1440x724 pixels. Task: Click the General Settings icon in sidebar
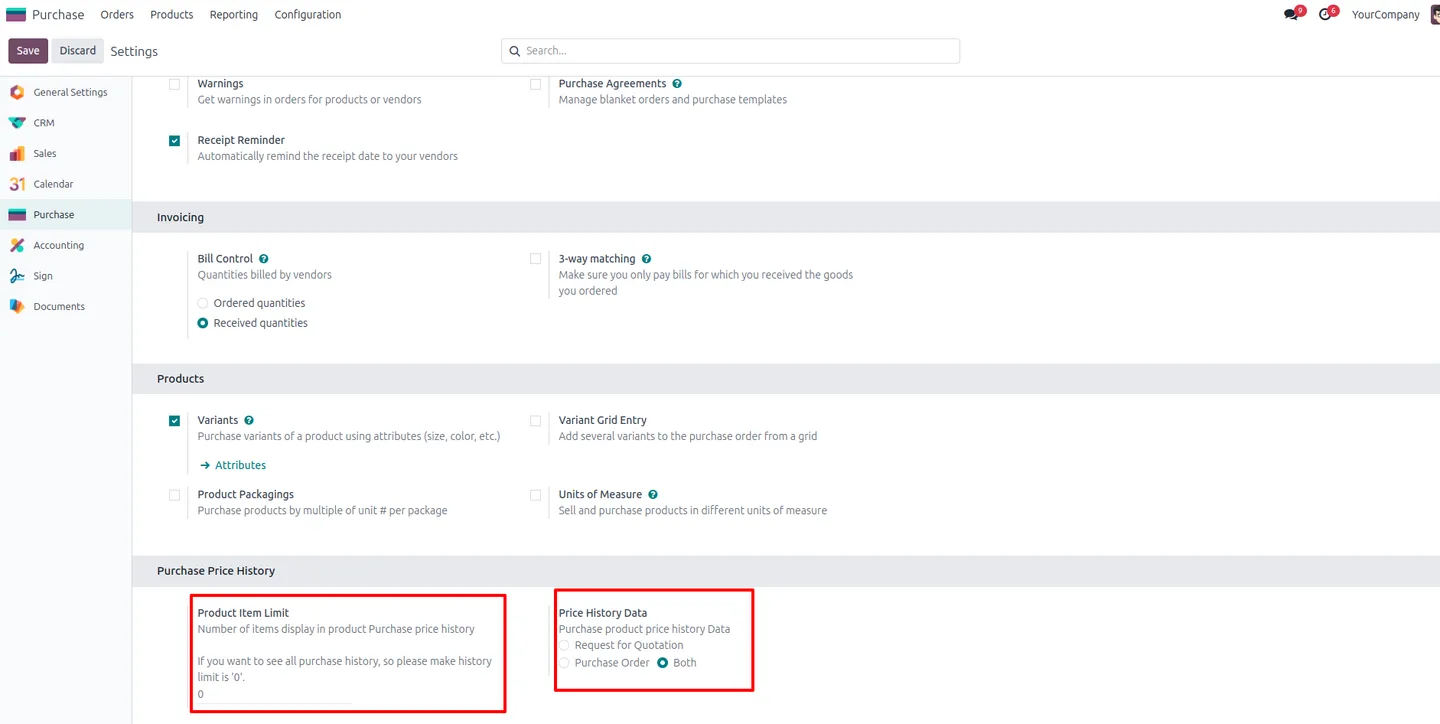(x=17, y=92)
